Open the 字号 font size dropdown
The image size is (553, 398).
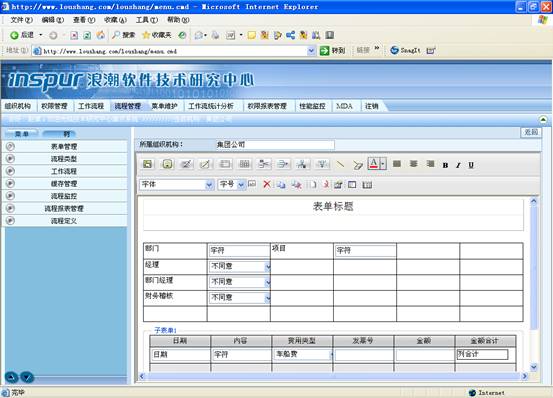241,184
